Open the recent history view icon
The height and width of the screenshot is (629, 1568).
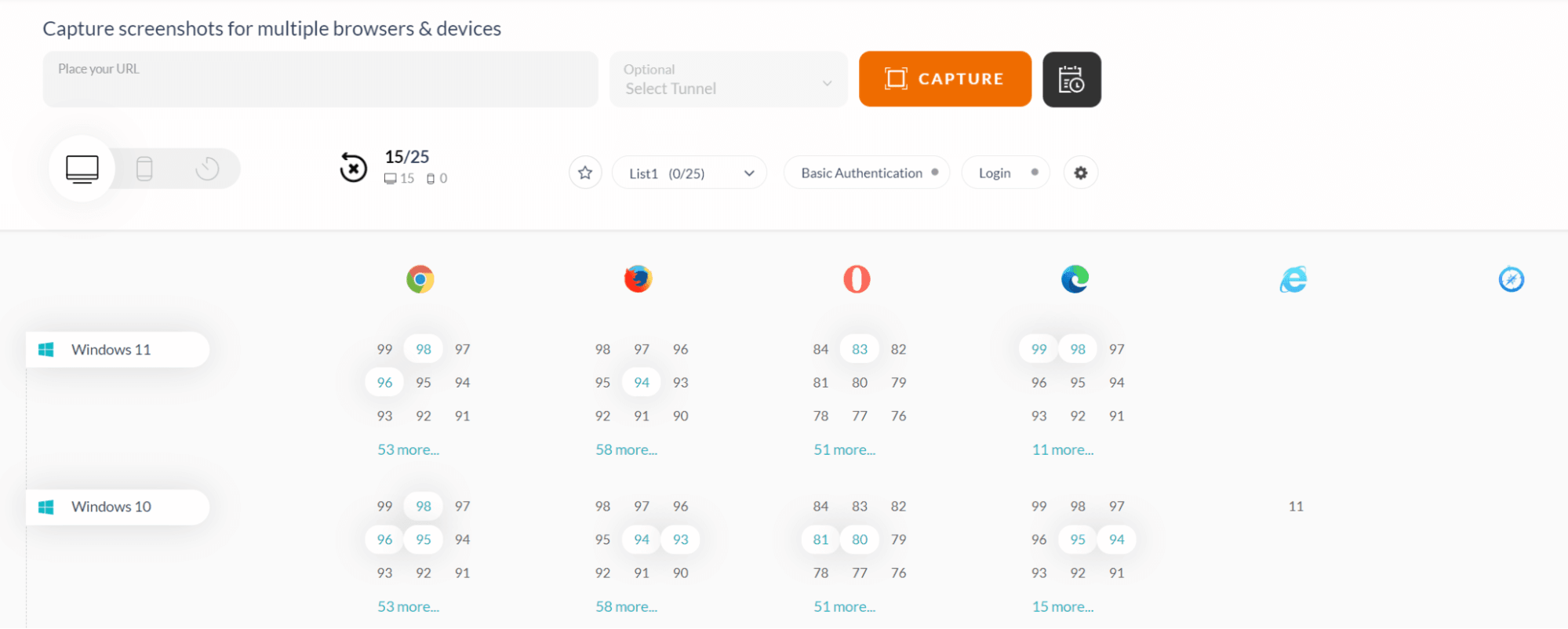[x=207, y=169]
